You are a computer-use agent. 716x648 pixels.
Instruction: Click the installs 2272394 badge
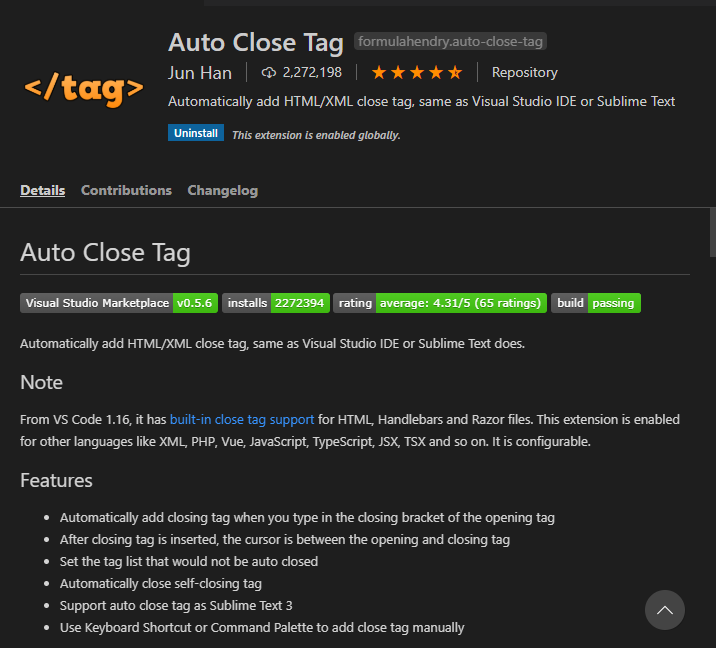coord(276,303)
